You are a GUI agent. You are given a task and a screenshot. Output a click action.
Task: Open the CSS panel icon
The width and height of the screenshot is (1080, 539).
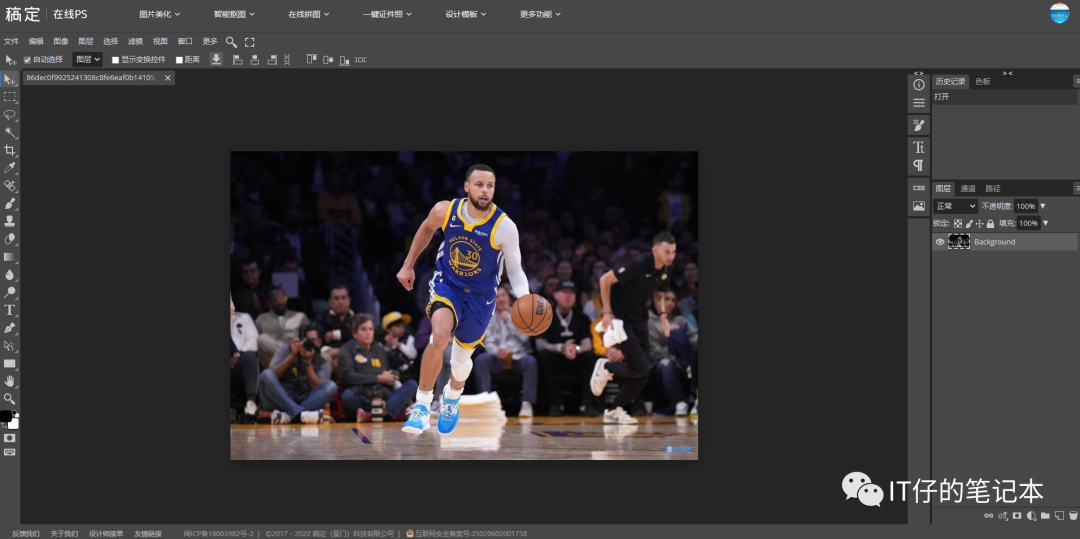click(918, 187)
